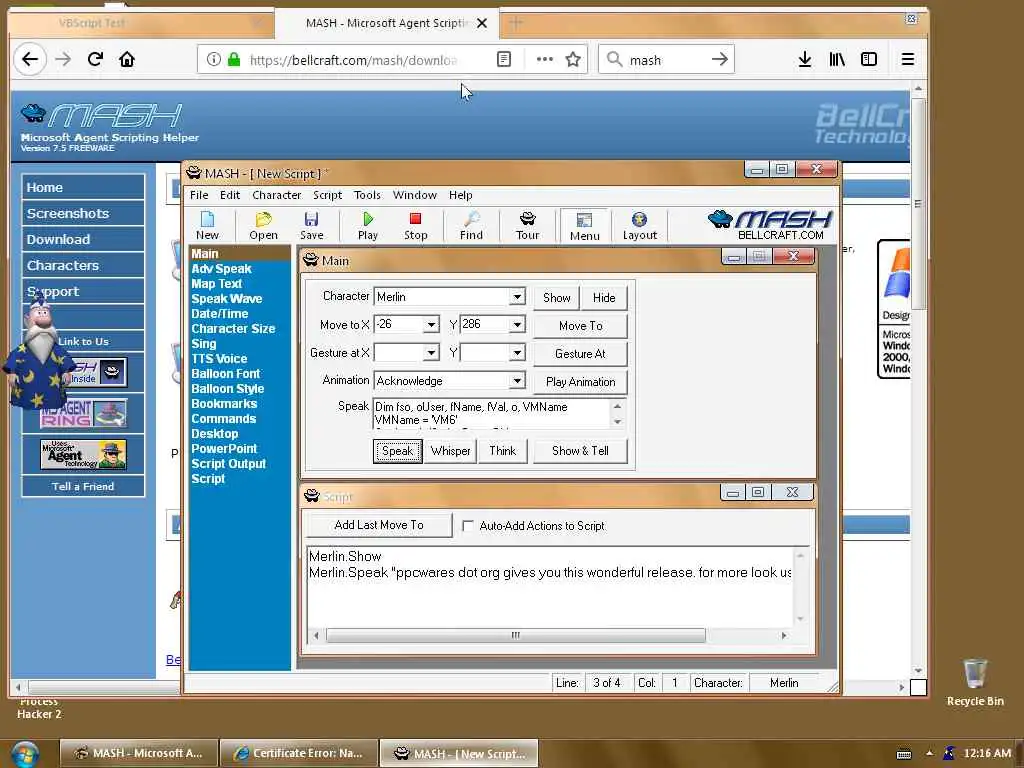1024x768 pixels.
Task: Click the Think button
Action: (503, 451)
